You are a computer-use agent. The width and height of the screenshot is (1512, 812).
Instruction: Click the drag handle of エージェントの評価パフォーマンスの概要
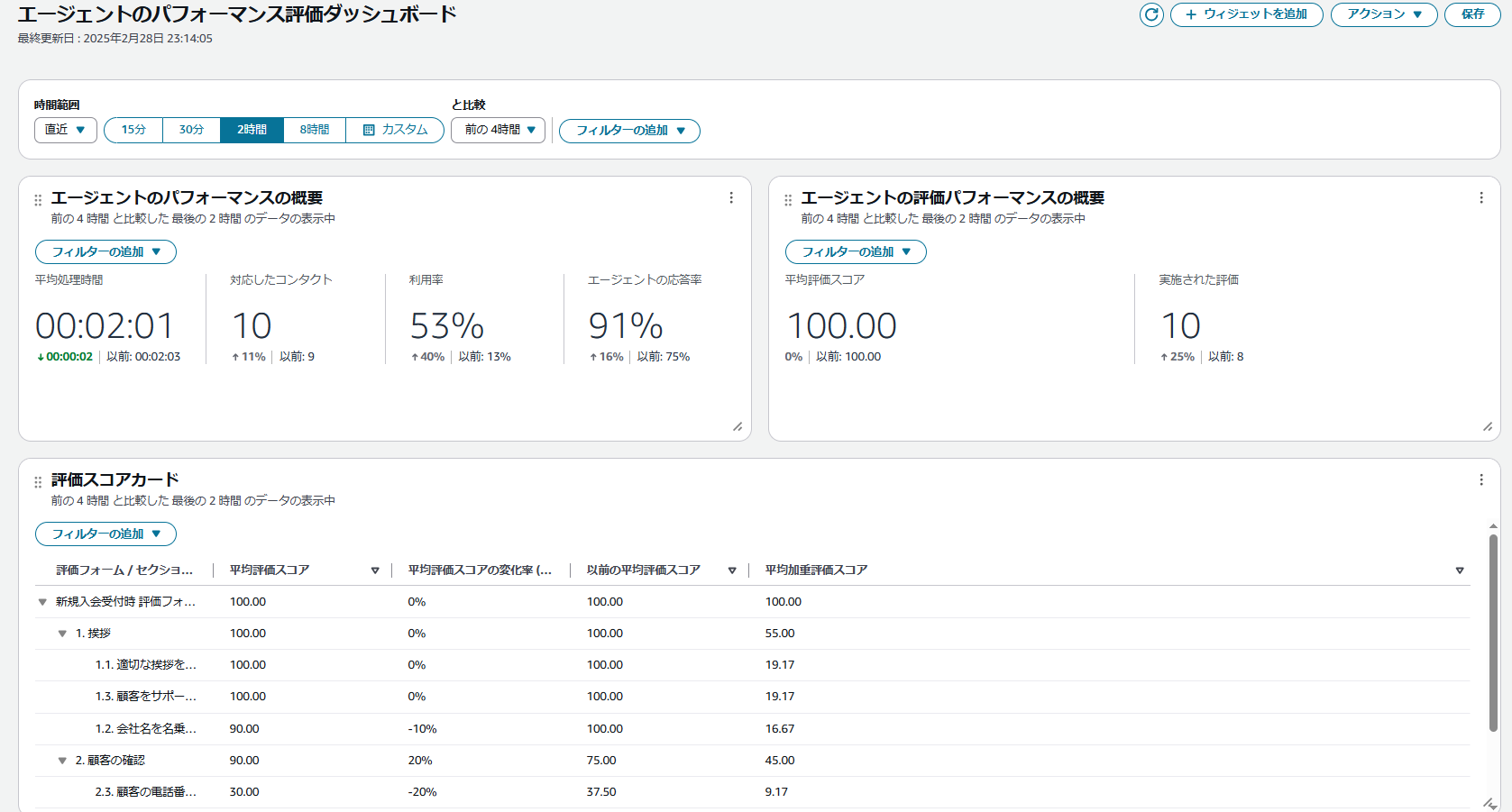pos(788,200)
